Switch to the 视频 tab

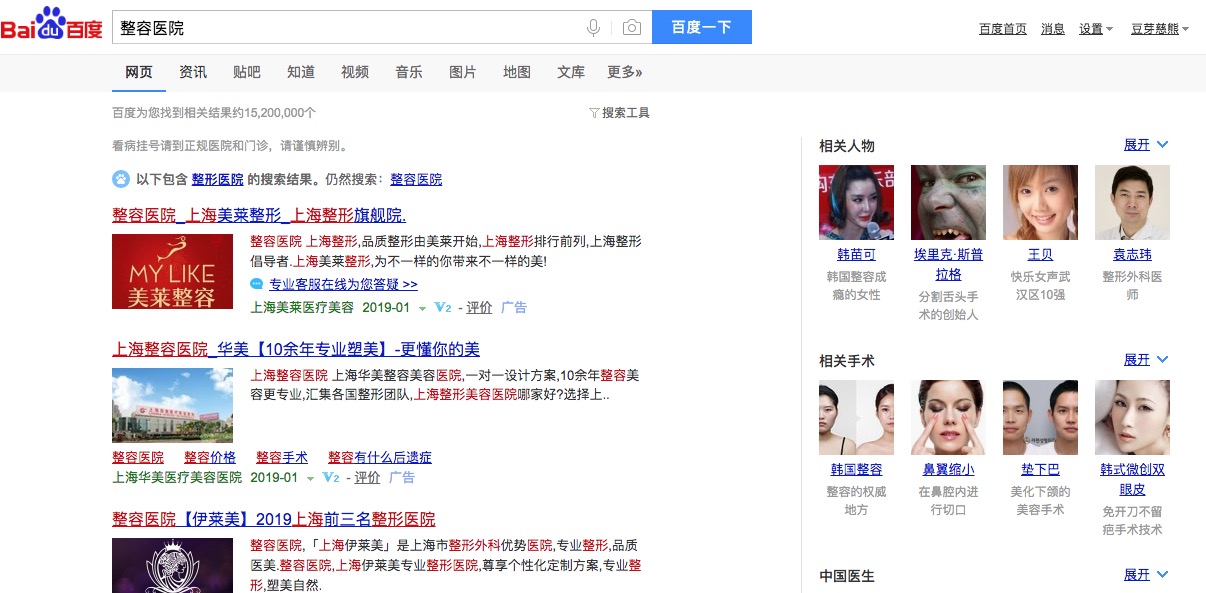point(355,72)
